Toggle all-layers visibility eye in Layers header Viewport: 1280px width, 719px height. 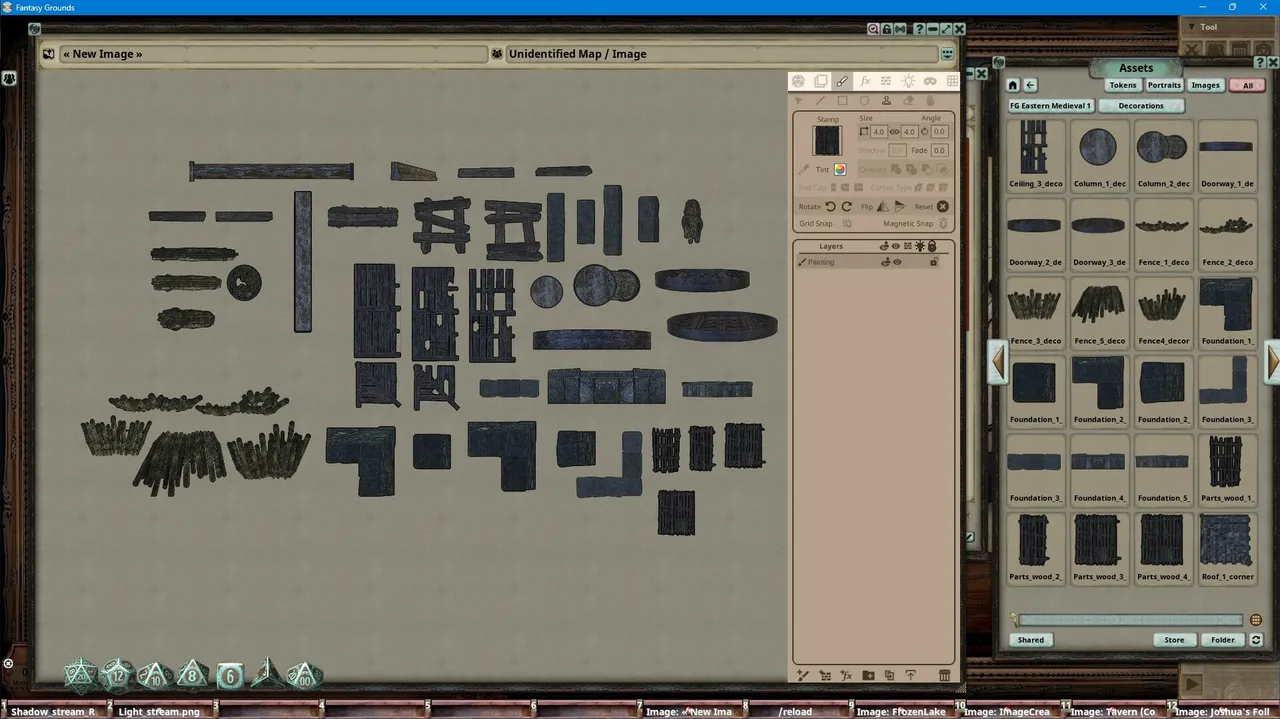pyautogui.click(x=895, y=246)
